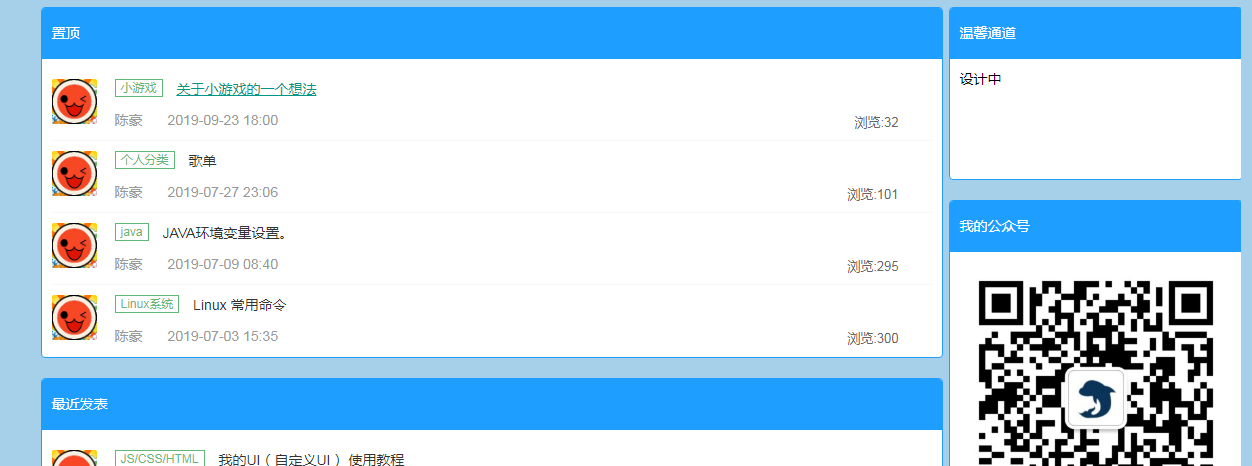Open 我的UI（自定义UI）使用教程 post

click(311, 459)
